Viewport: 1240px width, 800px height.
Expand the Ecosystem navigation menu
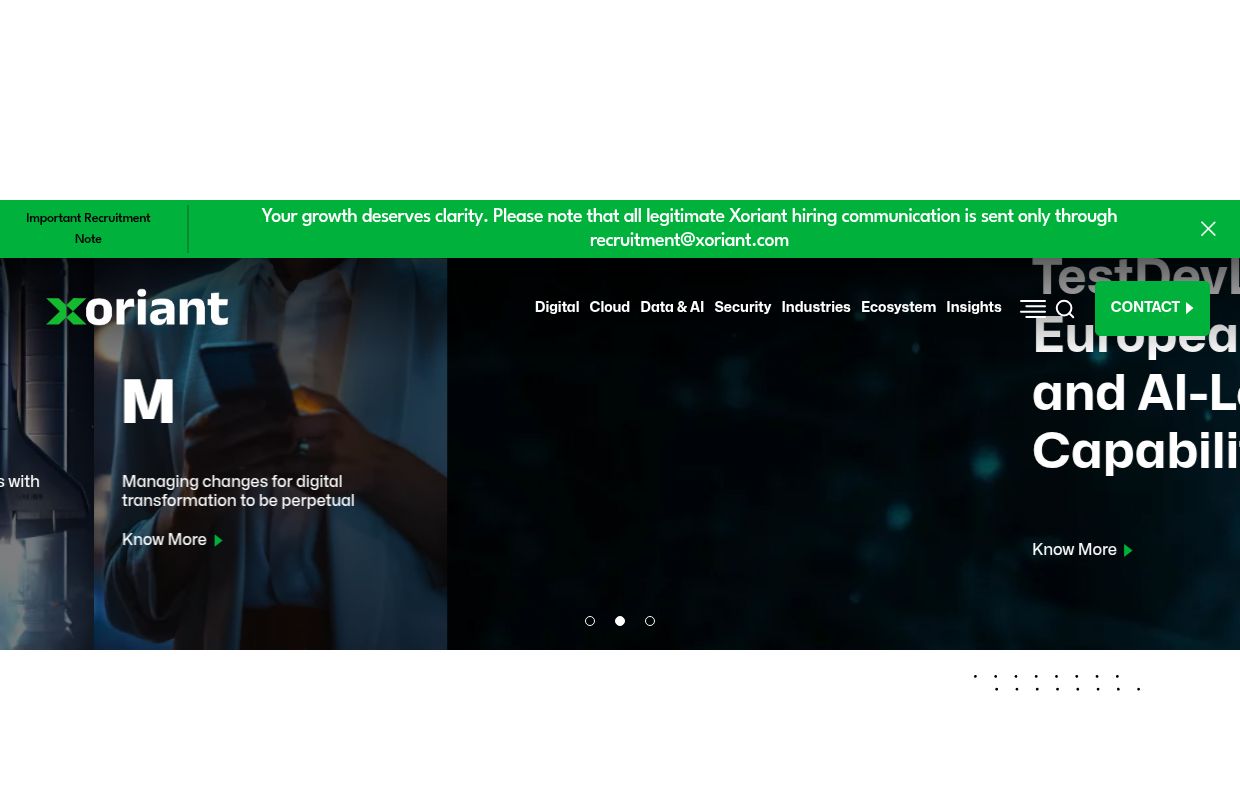(898, 307)
